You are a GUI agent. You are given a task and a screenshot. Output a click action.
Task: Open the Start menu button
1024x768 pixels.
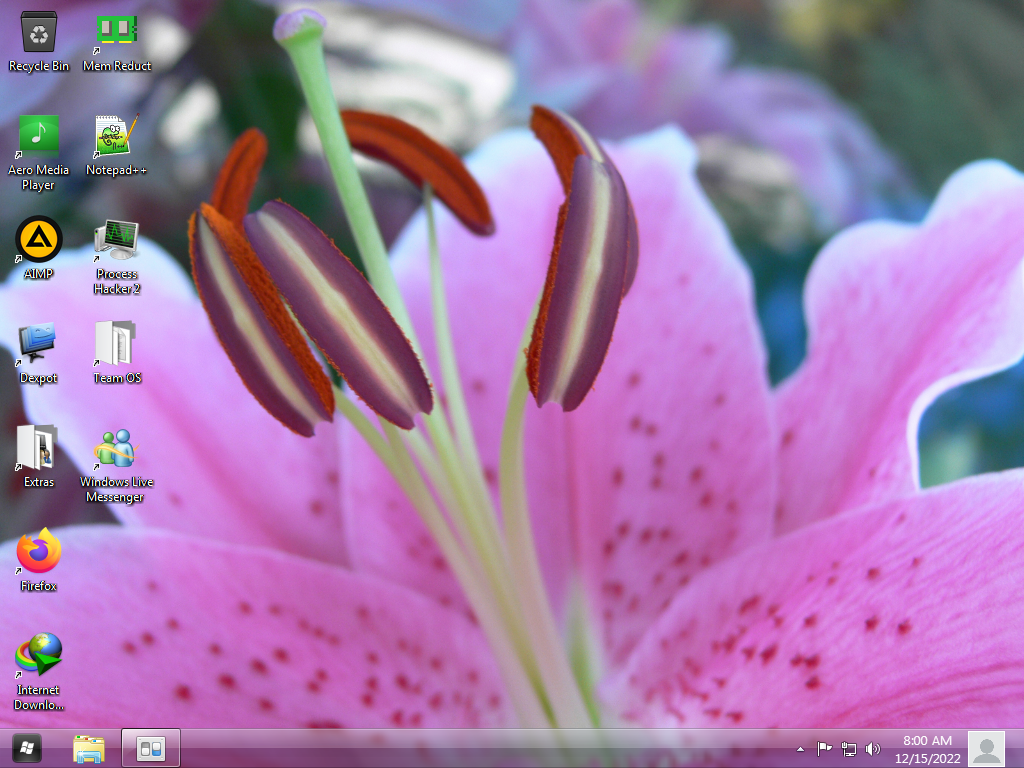click(x=27, y=748)
